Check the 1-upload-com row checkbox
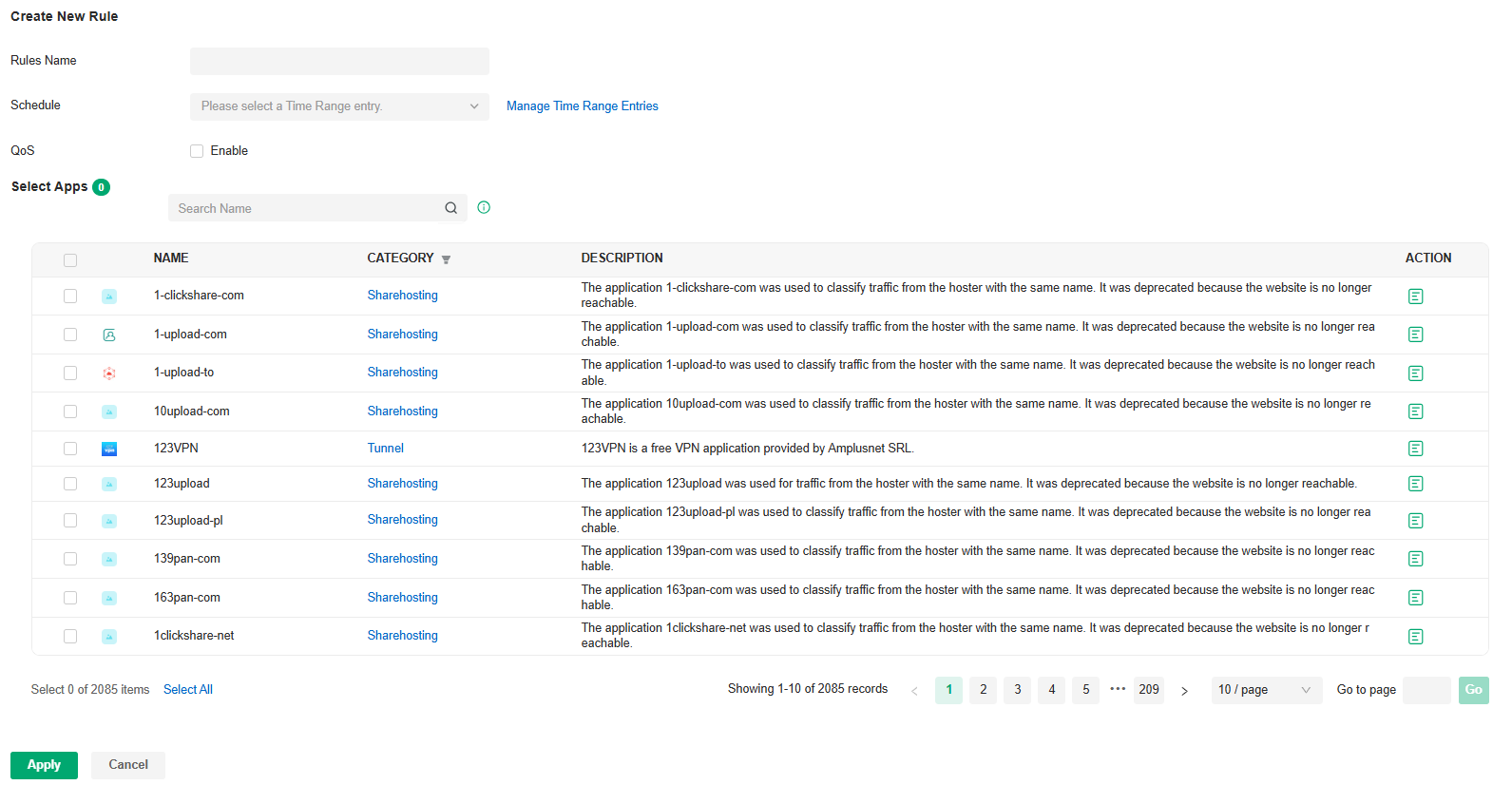1512x785 pixels. (x=70, y=335)
